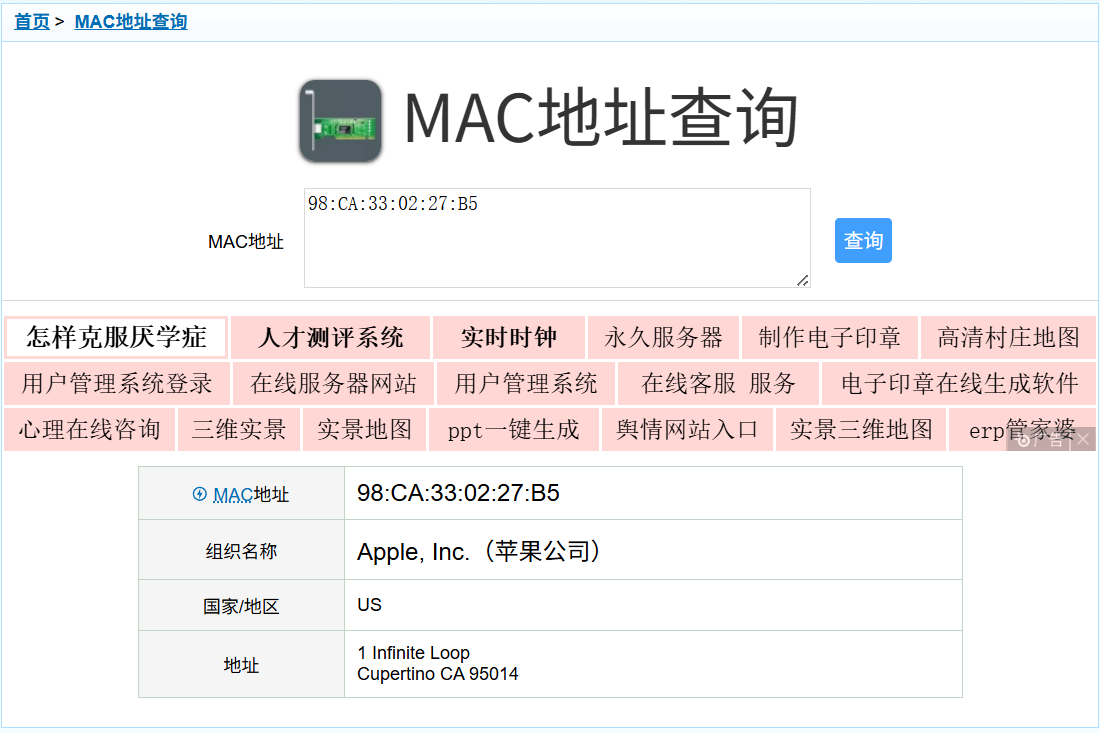The height and width of the screenshot is (733, 1100).
Task: Open ad link 实景三维地图
Action: [861, 429]
